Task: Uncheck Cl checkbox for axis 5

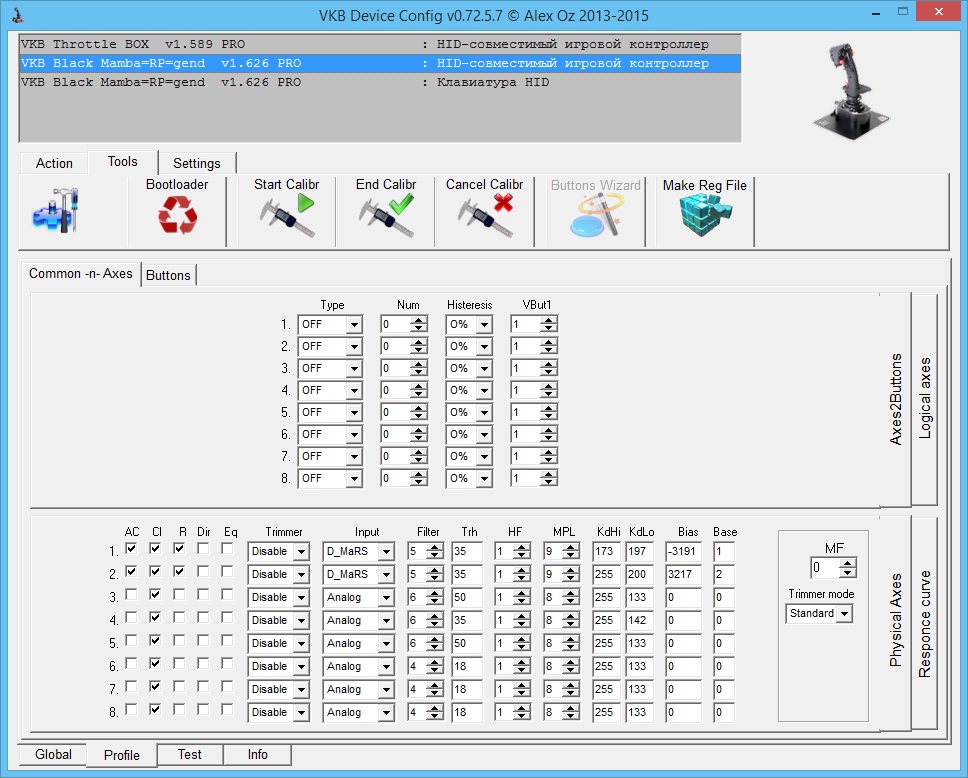Action: (x=155, y=640)
